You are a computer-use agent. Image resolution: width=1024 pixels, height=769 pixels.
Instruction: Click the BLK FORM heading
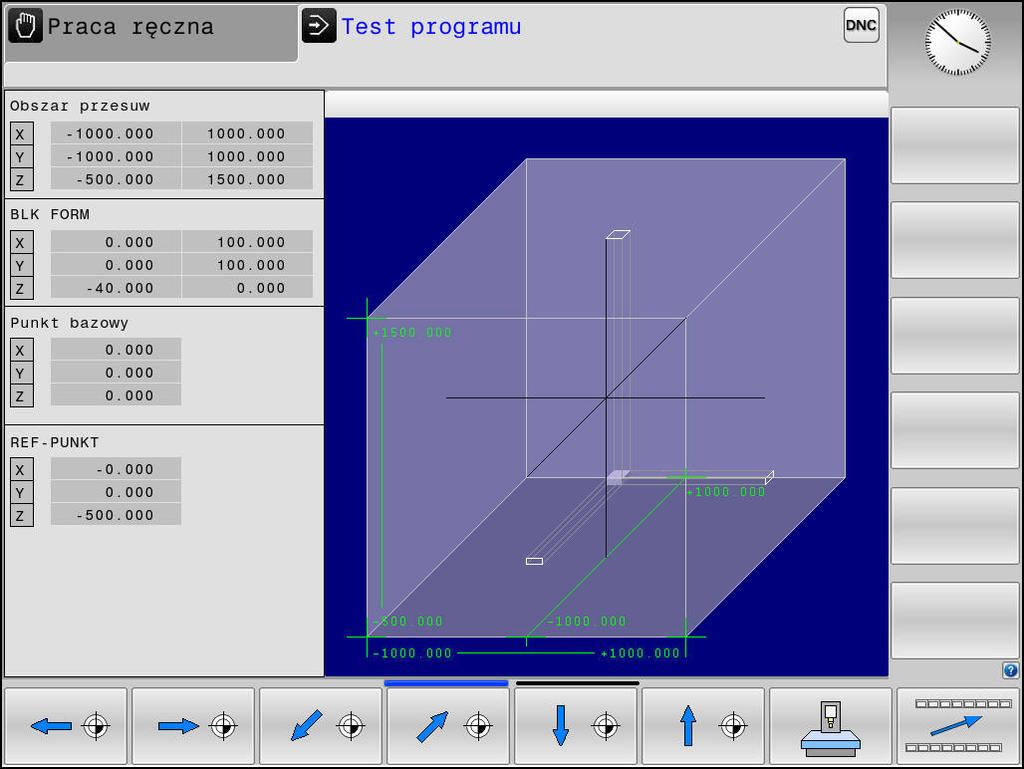point(50,214)
